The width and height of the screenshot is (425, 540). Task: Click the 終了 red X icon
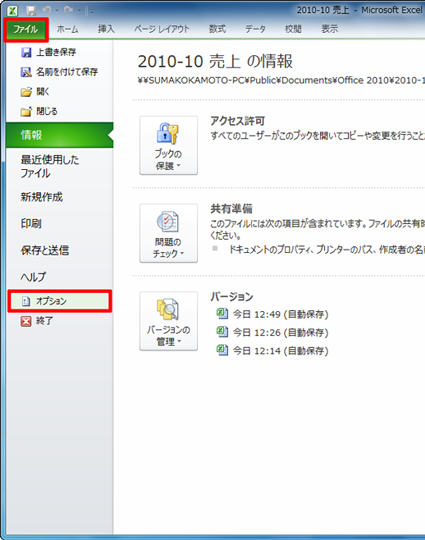pyautogui.click(x=26, y=321)
